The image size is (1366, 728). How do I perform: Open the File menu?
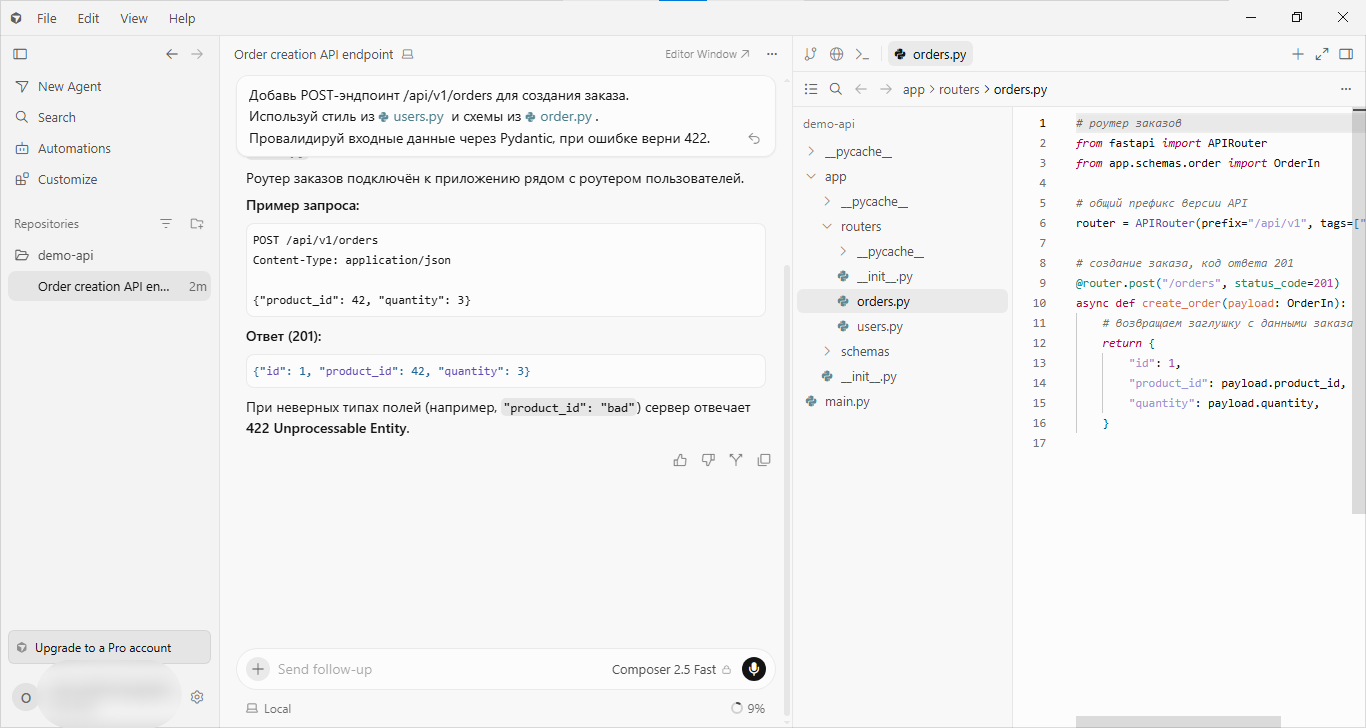click(x=47, y=18)
